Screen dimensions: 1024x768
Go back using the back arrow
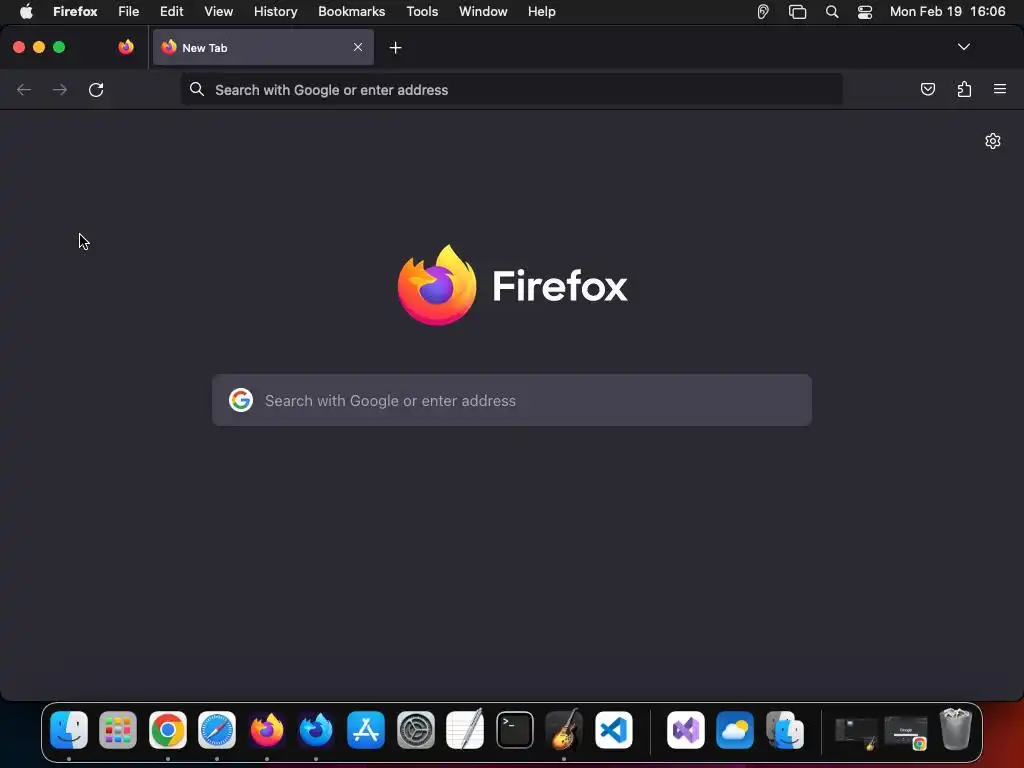(x=24, y=89)
